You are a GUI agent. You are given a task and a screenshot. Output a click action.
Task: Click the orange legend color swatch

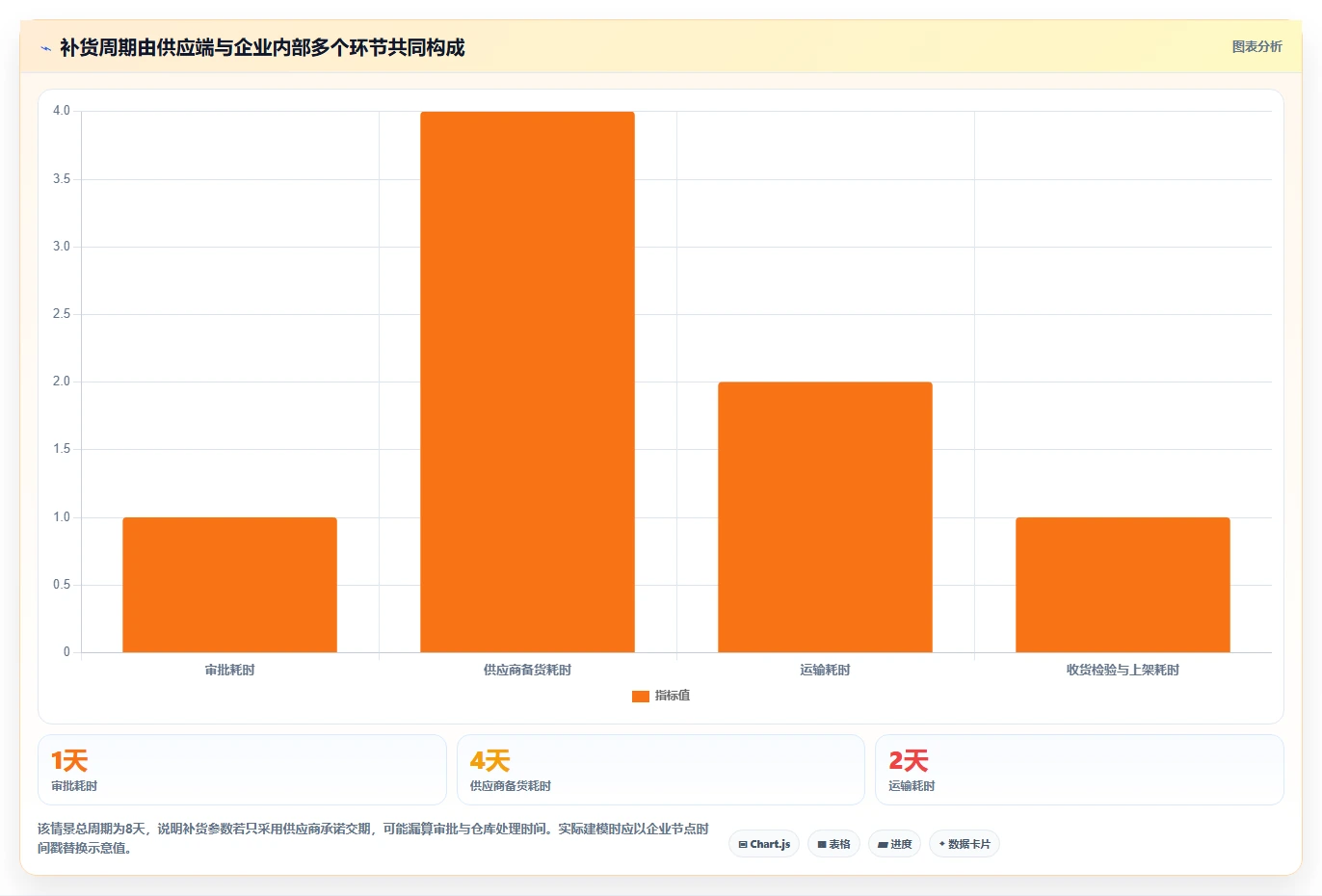[x=641, y=697]
